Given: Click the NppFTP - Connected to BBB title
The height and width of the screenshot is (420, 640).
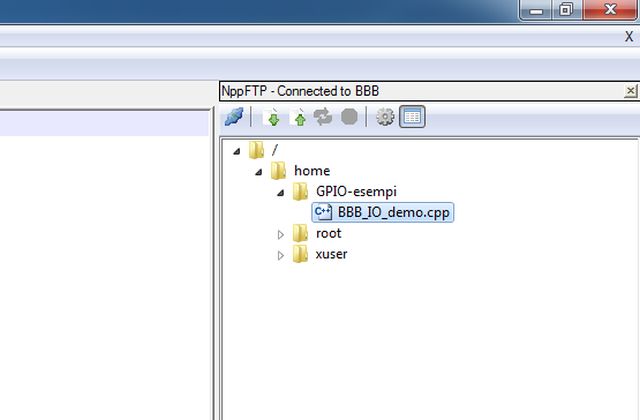Looking at the screenshot, I should coord(300,91).
